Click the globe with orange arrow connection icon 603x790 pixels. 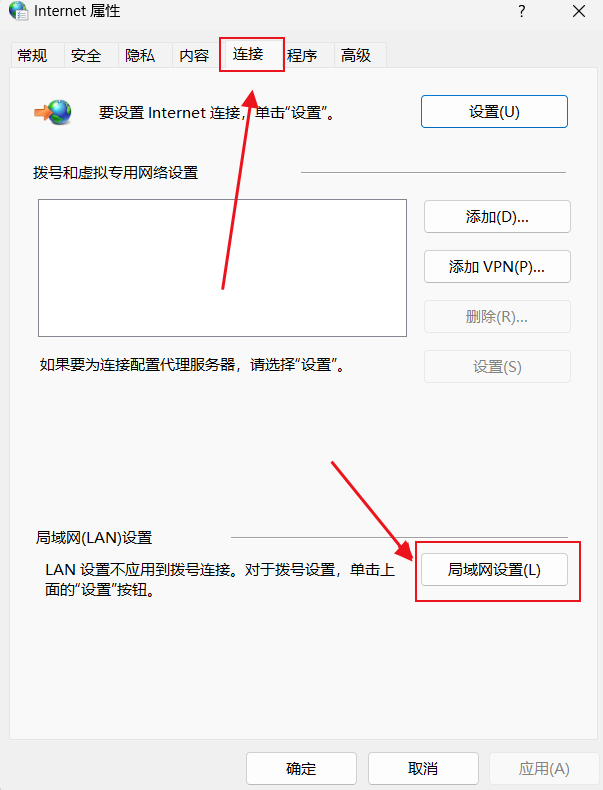click(x=53, y=112)
